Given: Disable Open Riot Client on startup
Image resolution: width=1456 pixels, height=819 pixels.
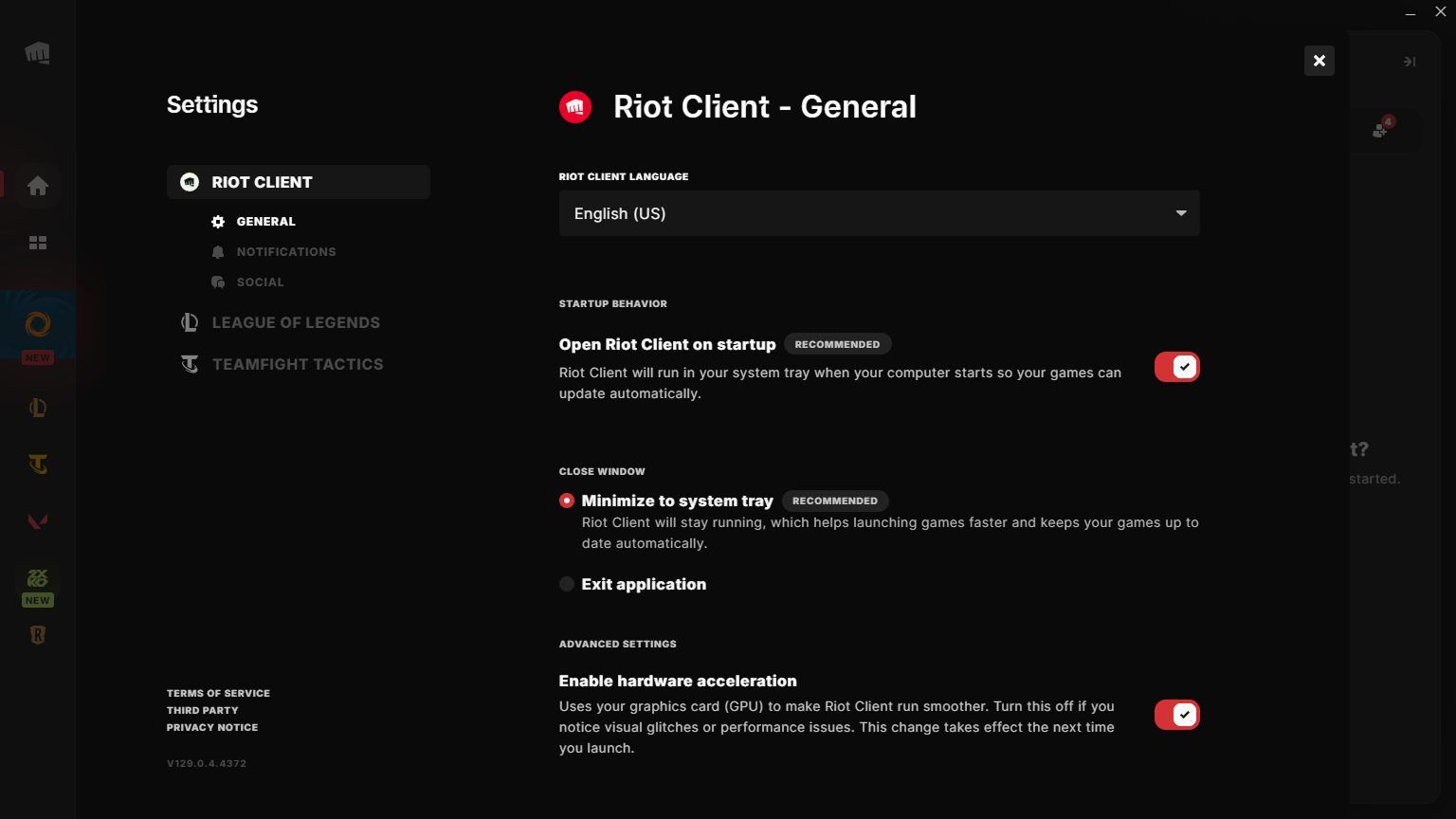Looking at the screenshot, I should [x=1176, y=367].
